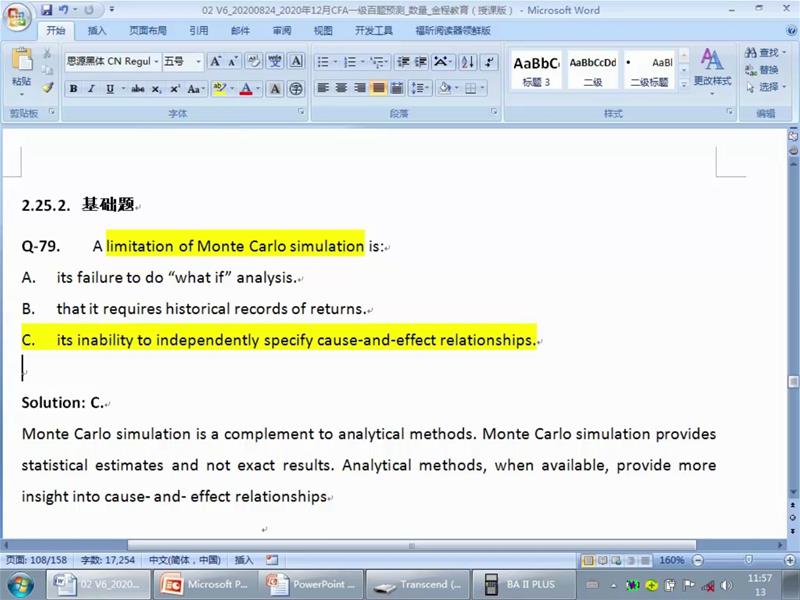Align text right
The width and height of the screenshot is (800, 600).
pyautogui.click(x=360, y=88)
